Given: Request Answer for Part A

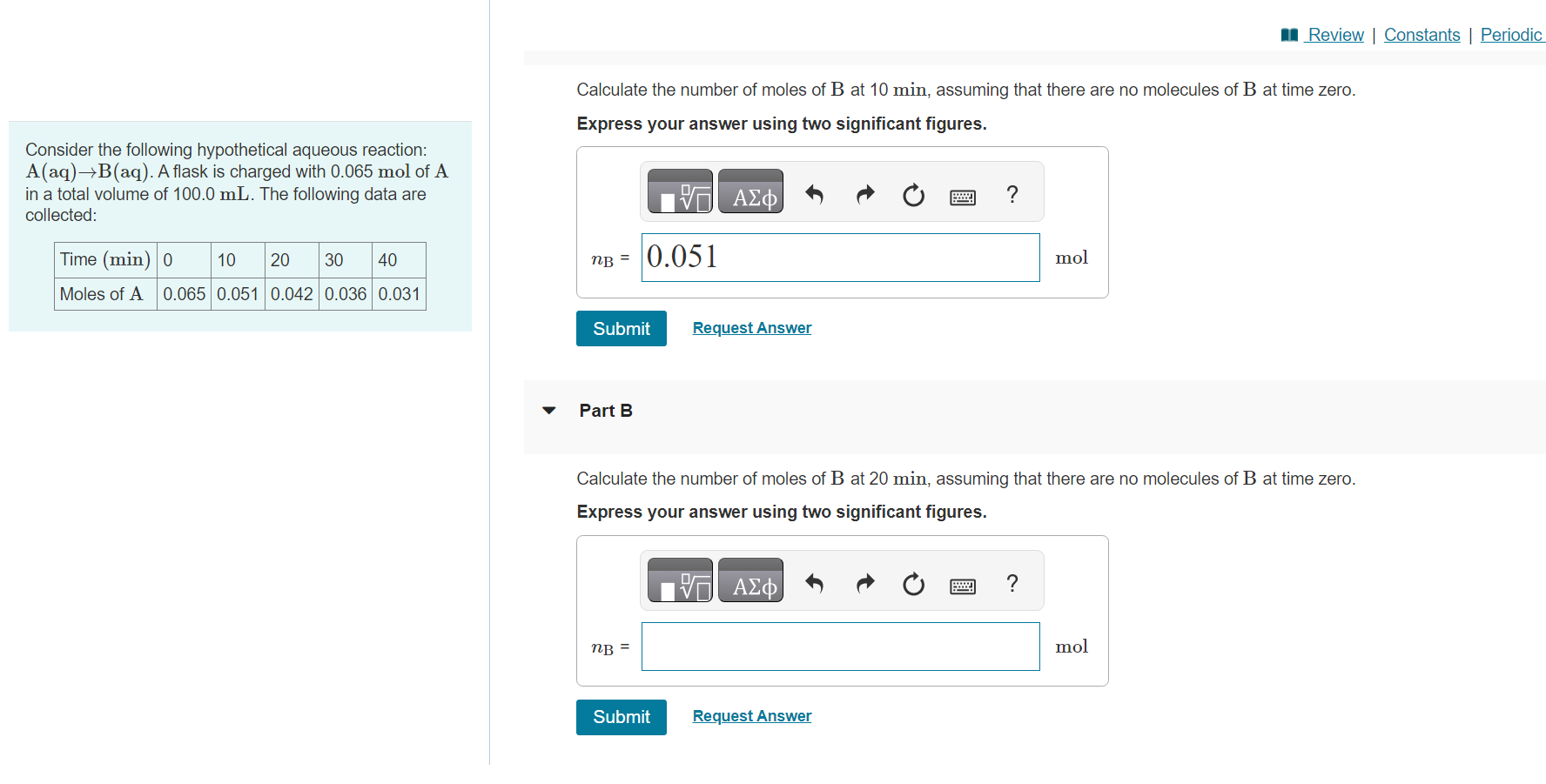Looking at the screenshot, I should [751, 327].
